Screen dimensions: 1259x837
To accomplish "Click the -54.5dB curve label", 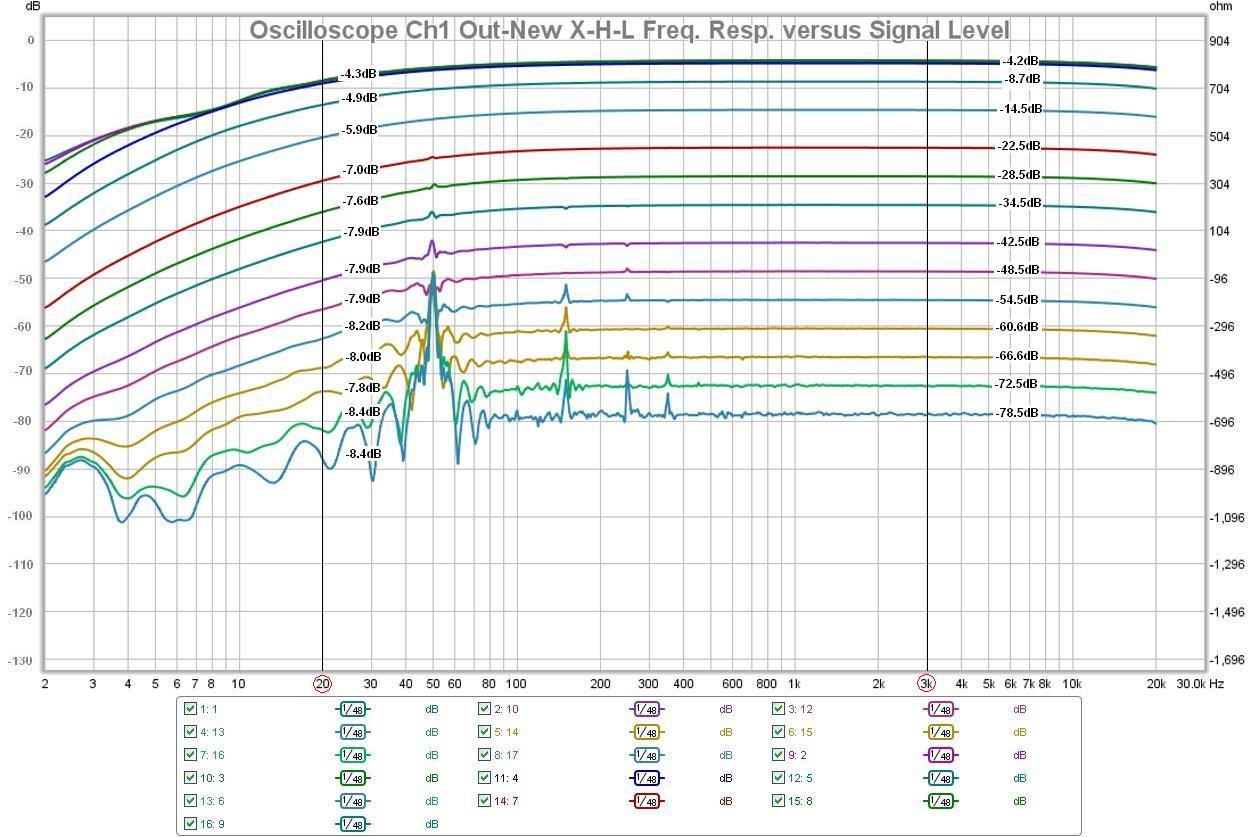I will tap(1017, 300).
